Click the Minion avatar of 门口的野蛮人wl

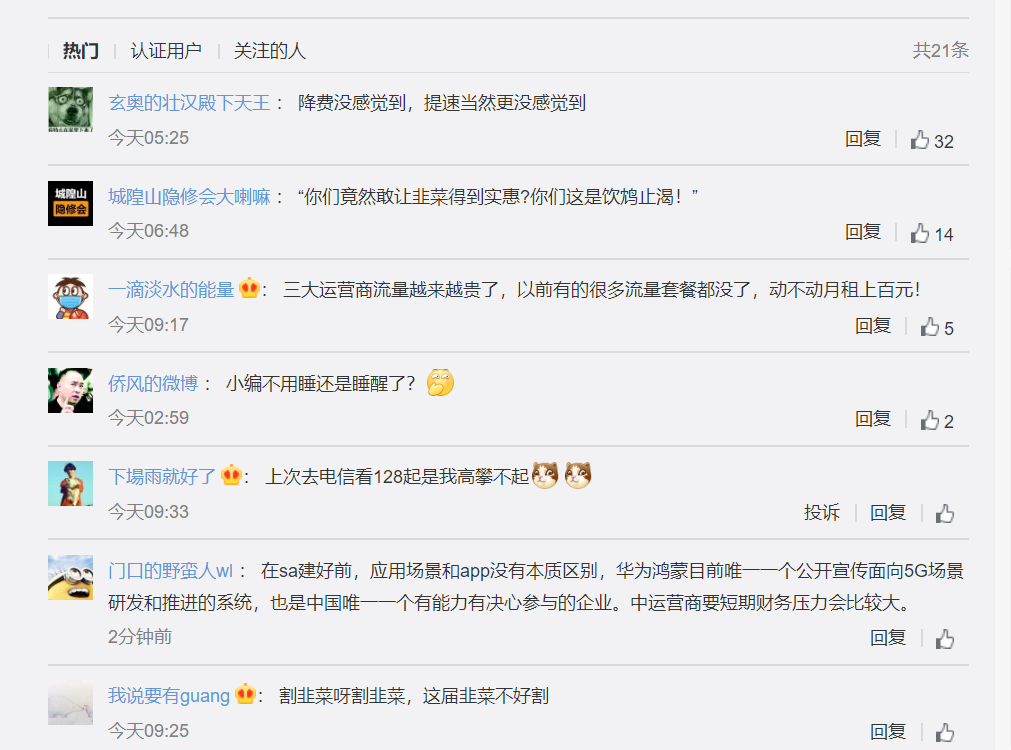[x=70, y=577]
